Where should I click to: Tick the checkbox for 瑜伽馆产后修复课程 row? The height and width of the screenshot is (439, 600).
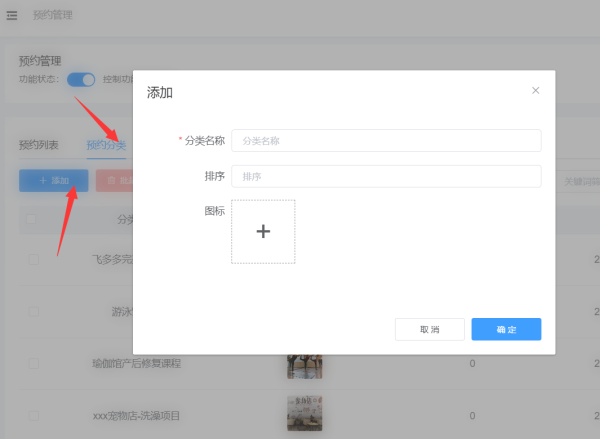pos(34,363)
